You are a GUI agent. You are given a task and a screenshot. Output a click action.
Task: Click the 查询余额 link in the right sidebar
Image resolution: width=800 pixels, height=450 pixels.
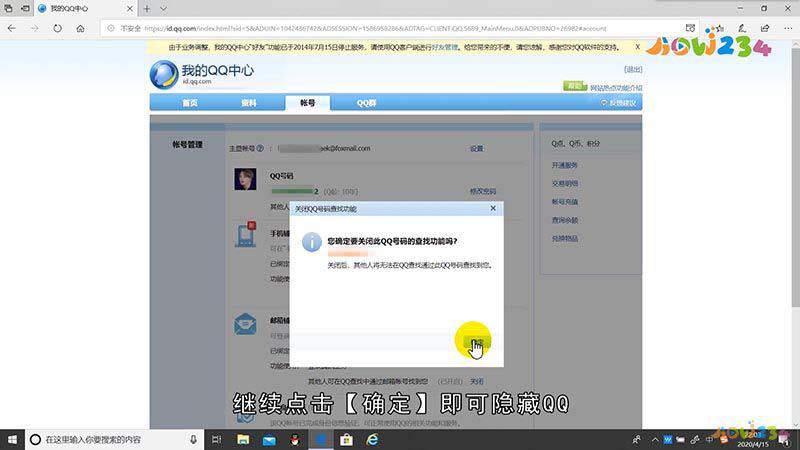pos(564,220)
